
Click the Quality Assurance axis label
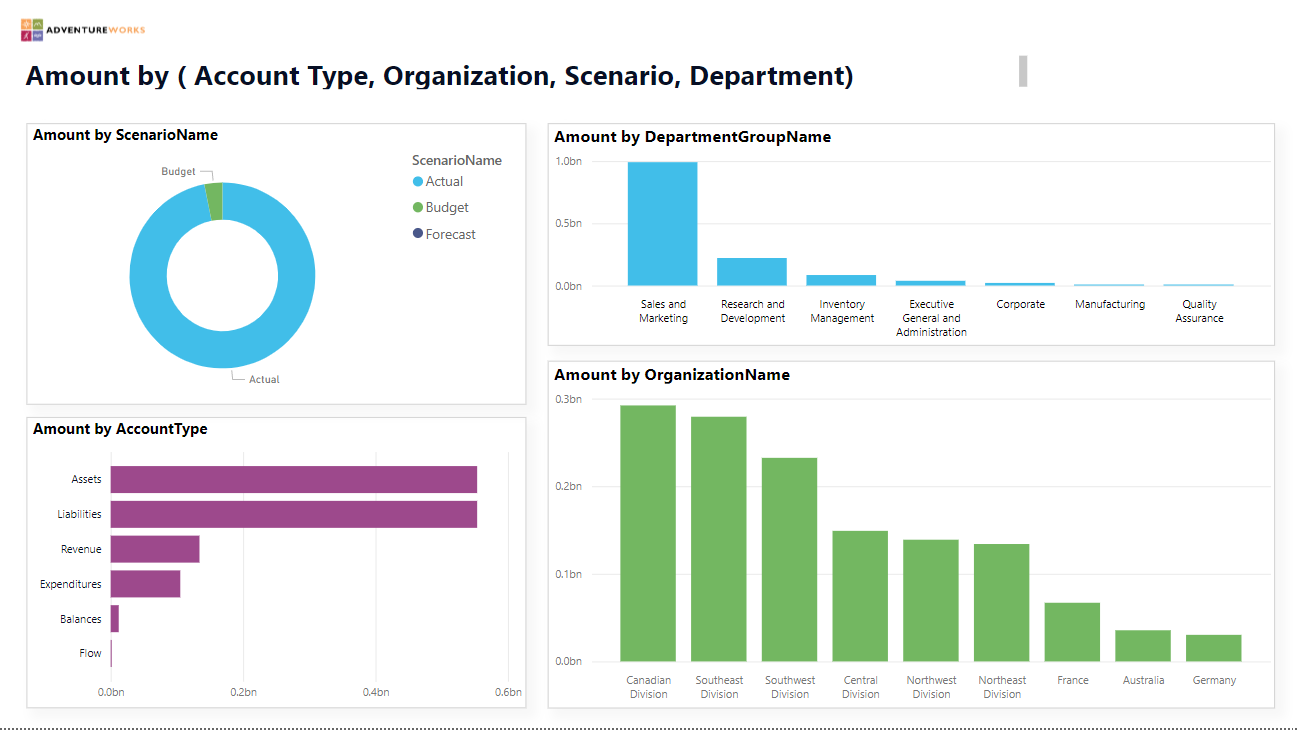(1199, 310)
